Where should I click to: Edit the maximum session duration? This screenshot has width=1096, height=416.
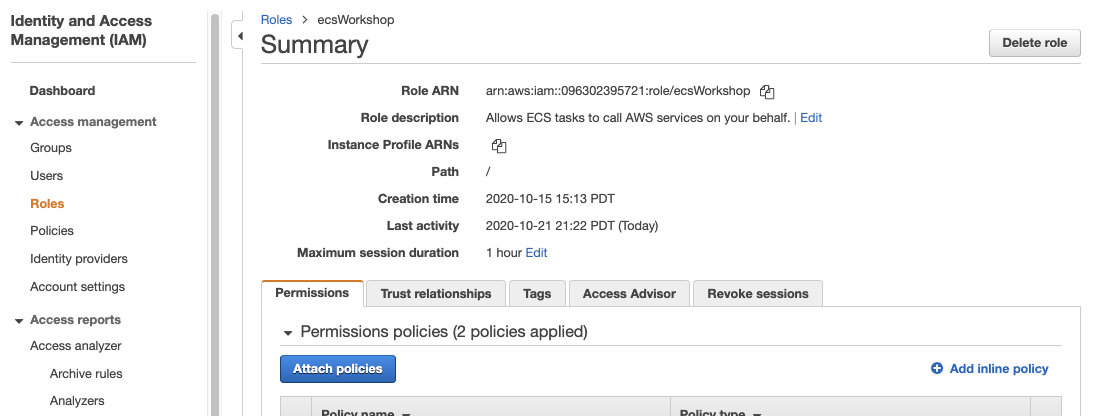coord(536,253)
